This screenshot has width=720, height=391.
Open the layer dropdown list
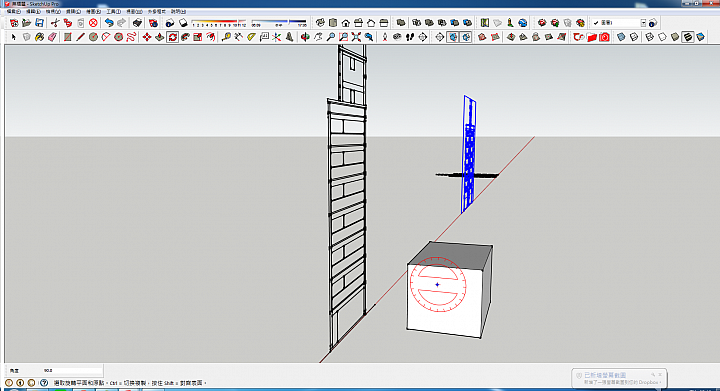(643, 22)
